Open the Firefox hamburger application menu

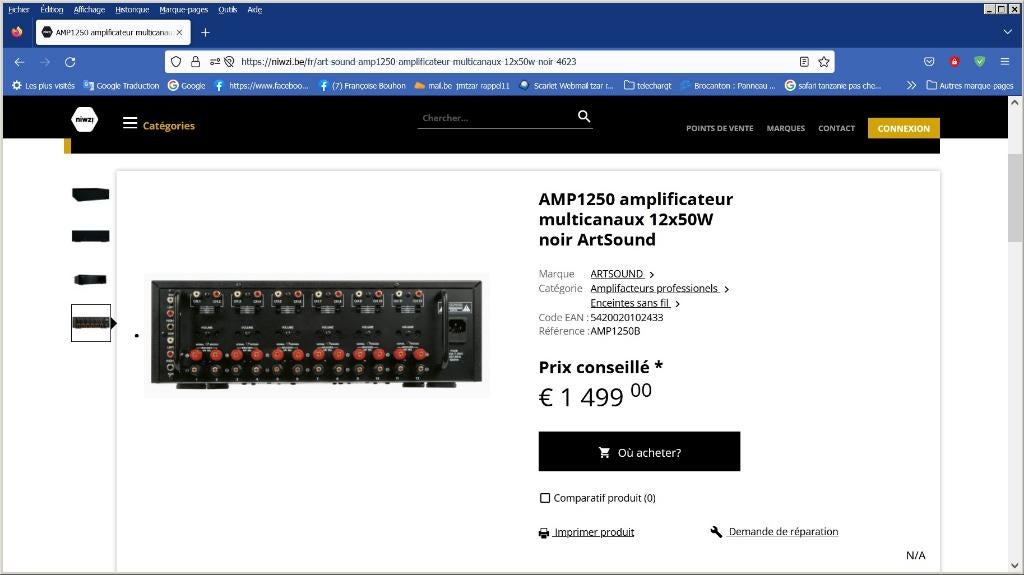(x=1004, y=61)
